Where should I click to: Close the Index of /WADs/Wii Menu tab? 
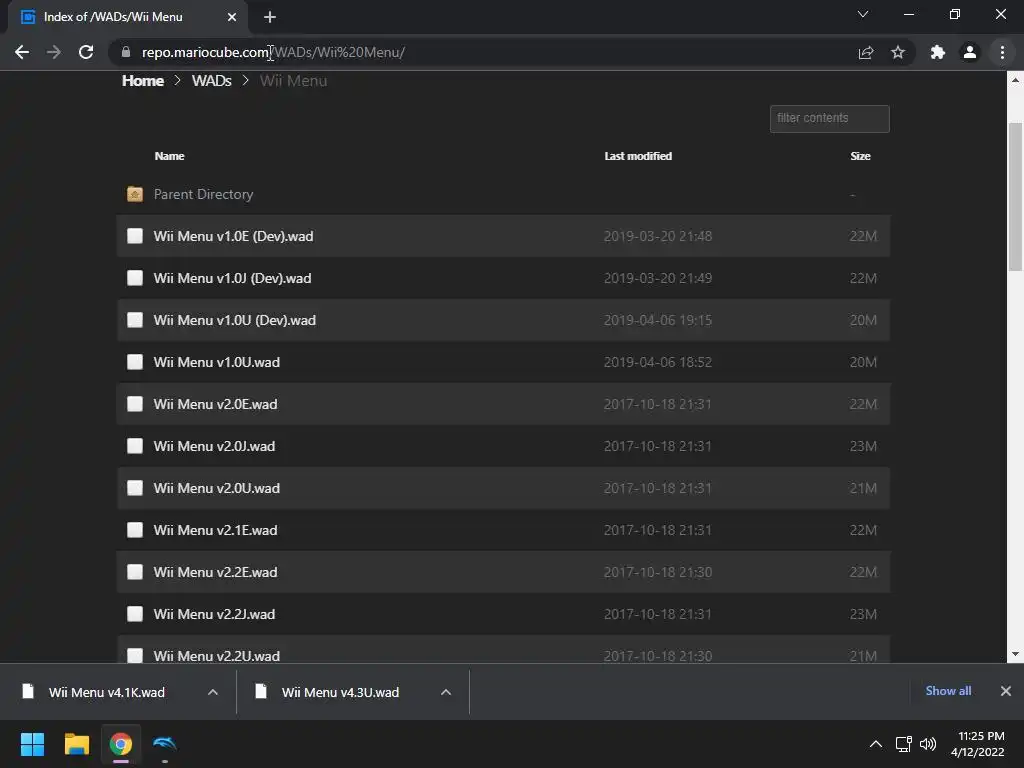(232, 17)
